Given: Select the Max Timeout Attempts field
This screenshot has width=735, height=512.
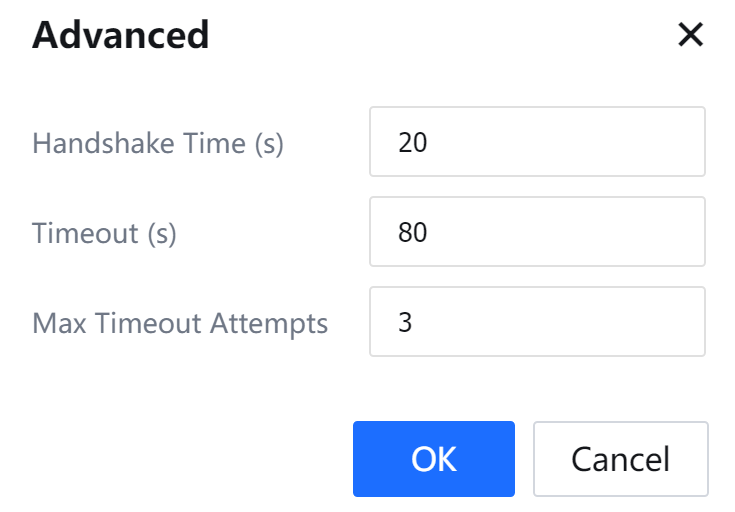Looking at the screenshot, I should [537, 322].
